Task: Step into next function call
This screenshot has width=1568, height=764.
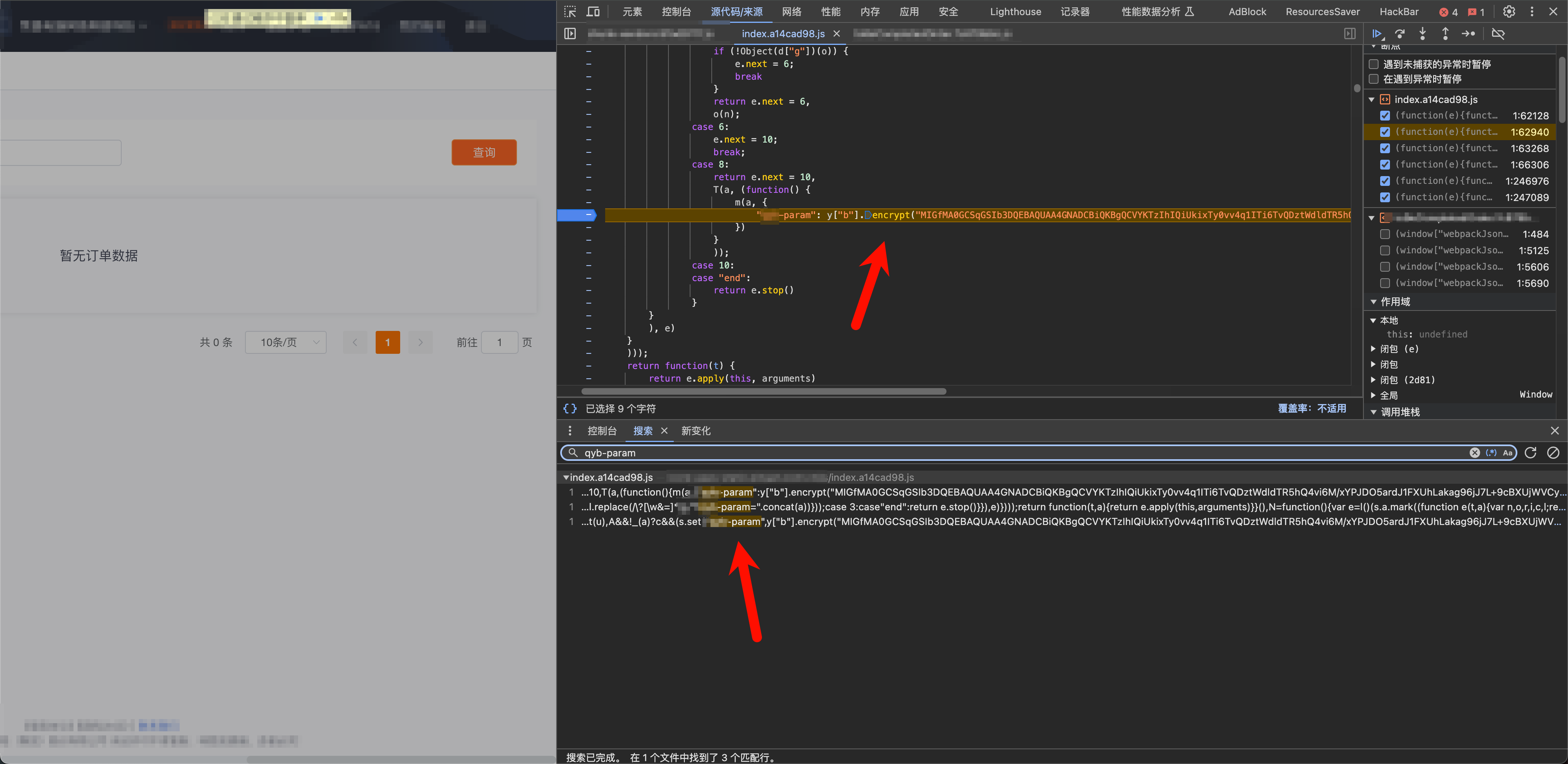Action: pyautogui.click(x=1423, y=34)
